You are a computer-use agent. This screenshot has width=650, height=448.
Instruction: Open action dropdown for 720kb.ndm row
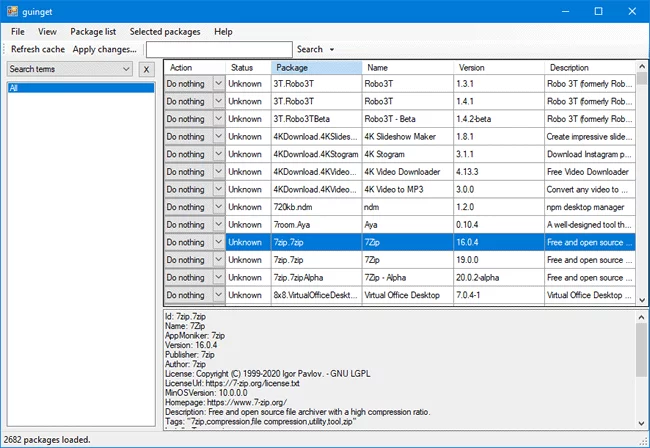coord(218,207)
